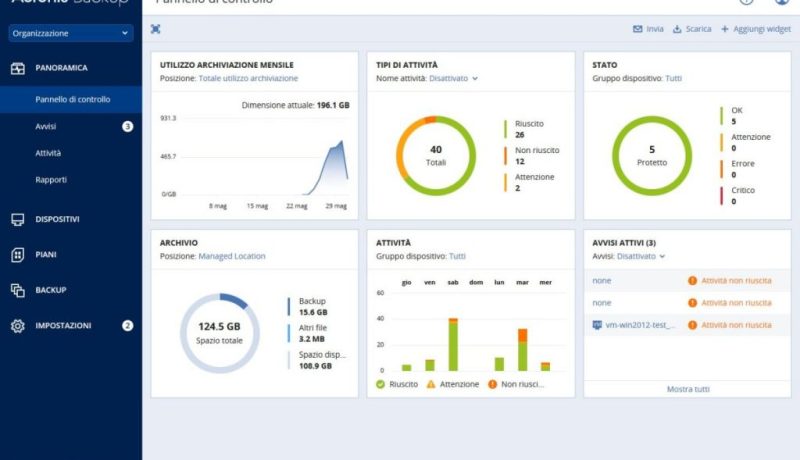Click the 40 Totali donut chart
This screenshot has height=460, width=800.
tap(436, 156)
